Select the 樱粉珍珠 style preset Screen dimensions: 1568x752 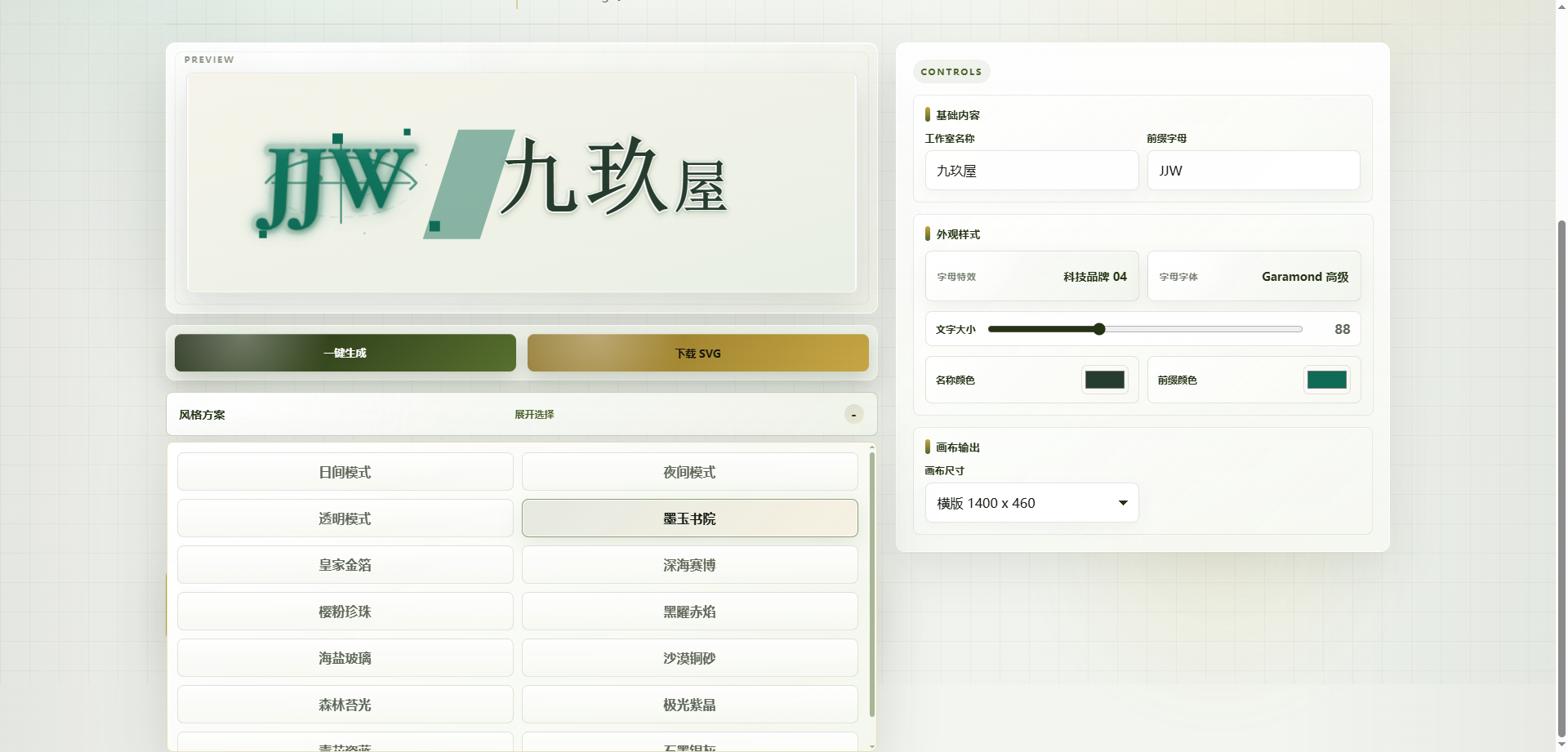pos(345,612)
